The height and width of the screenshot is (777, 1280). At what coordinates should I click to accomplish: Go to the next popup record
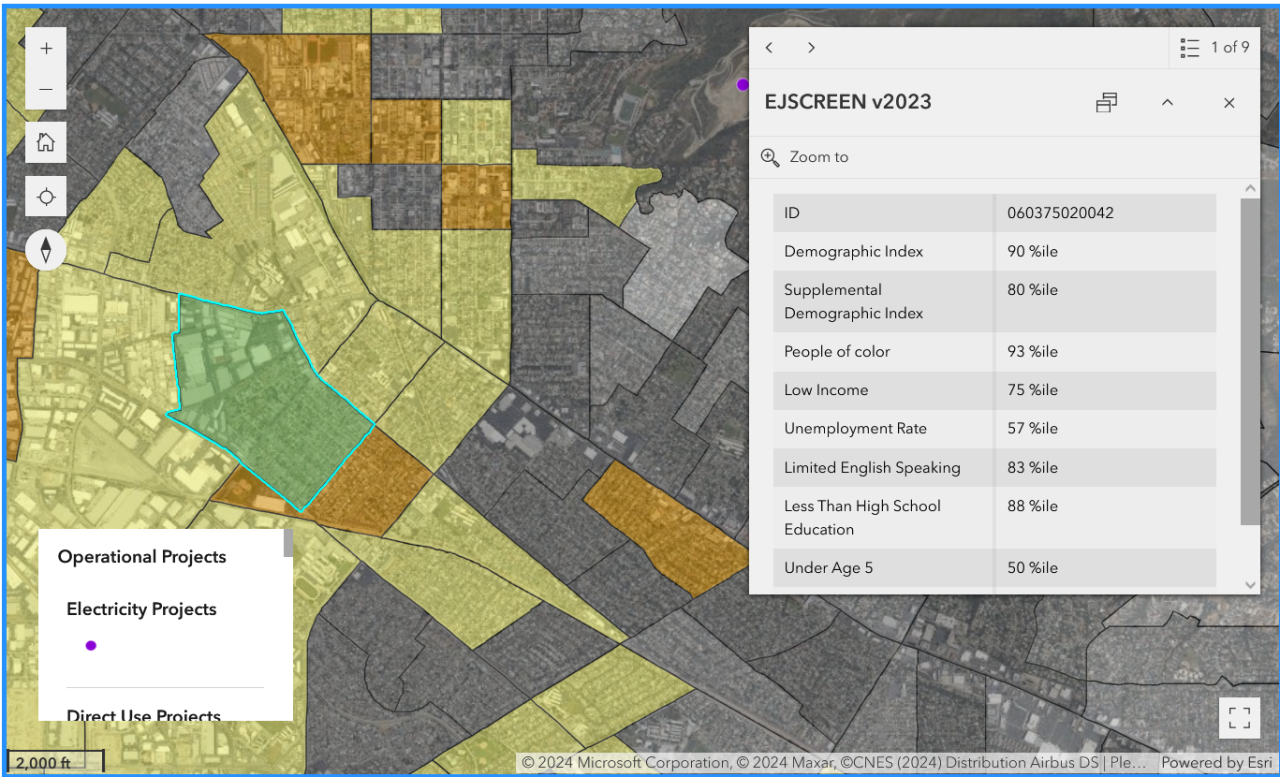pos(811,47)
